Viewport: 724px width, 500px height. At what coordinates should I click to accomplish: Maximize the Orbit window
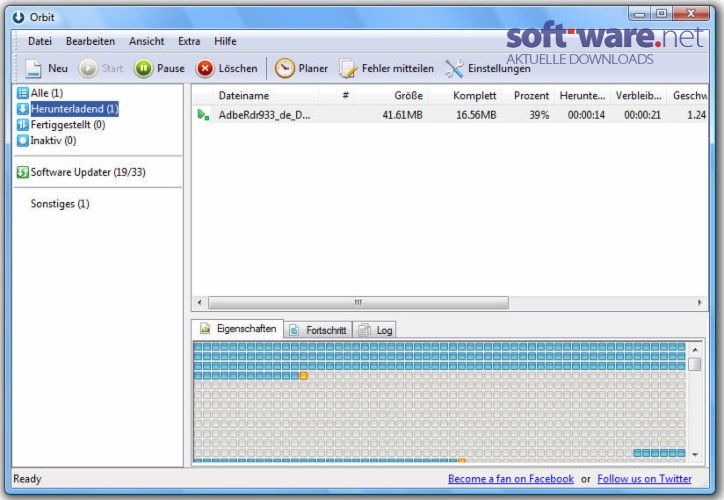[661, 14]
